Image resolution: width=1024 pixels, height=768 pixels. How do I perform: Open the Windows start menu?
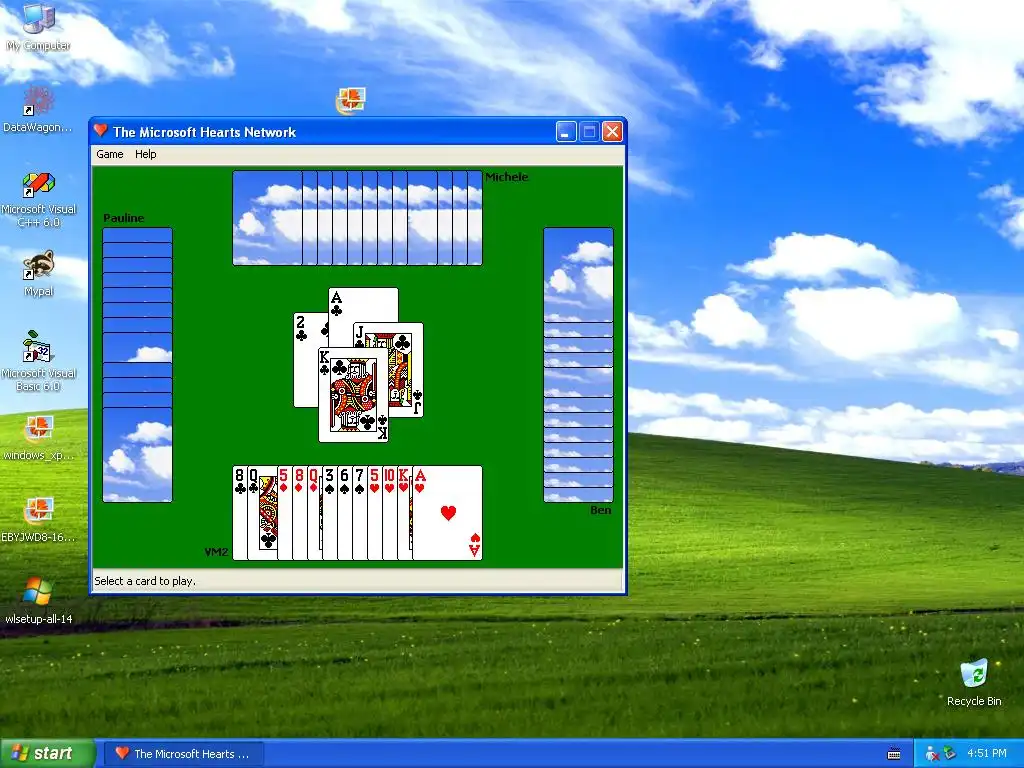[47, 754]
